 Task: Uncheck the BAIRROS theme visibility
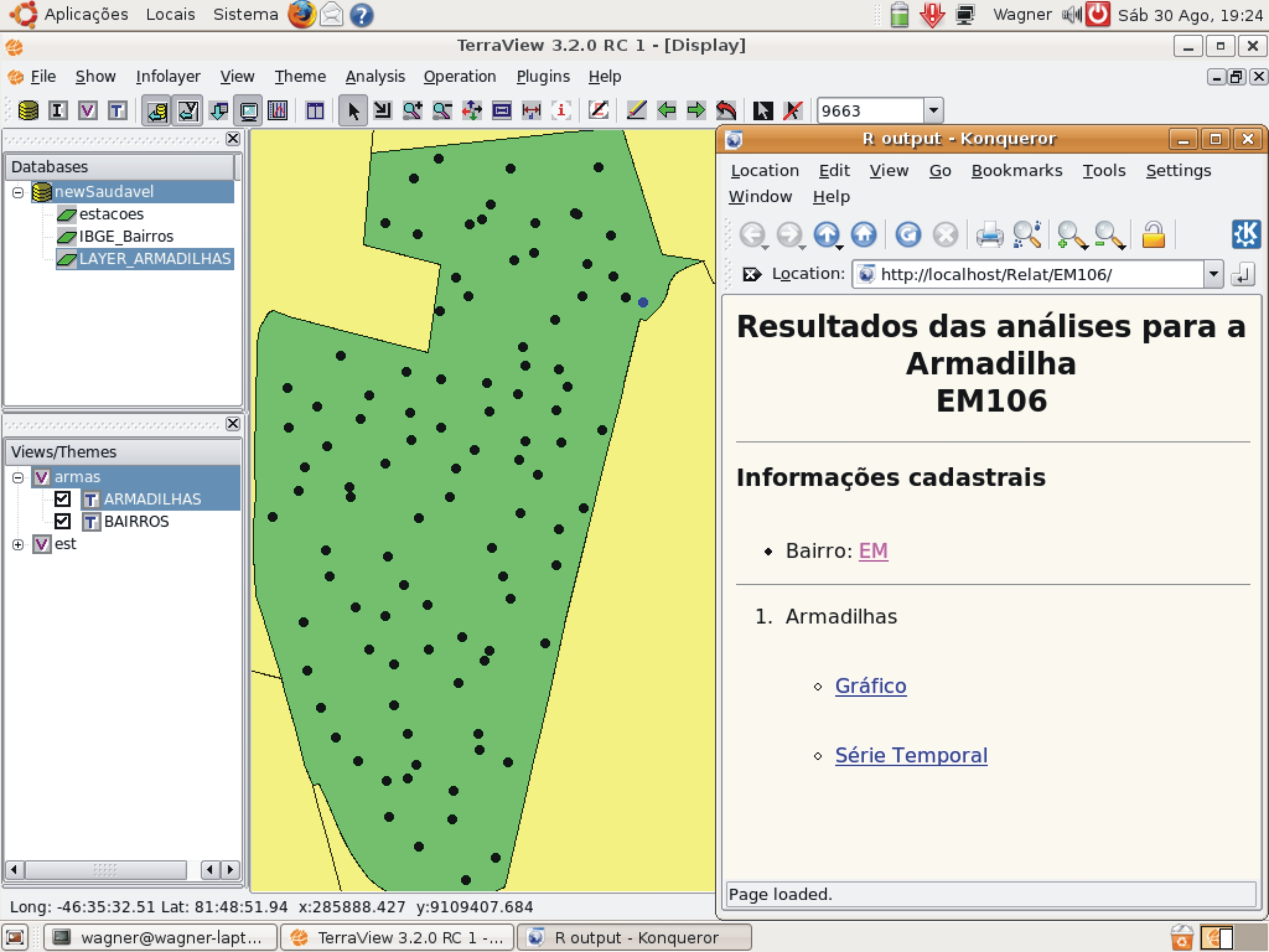point(63,521)
